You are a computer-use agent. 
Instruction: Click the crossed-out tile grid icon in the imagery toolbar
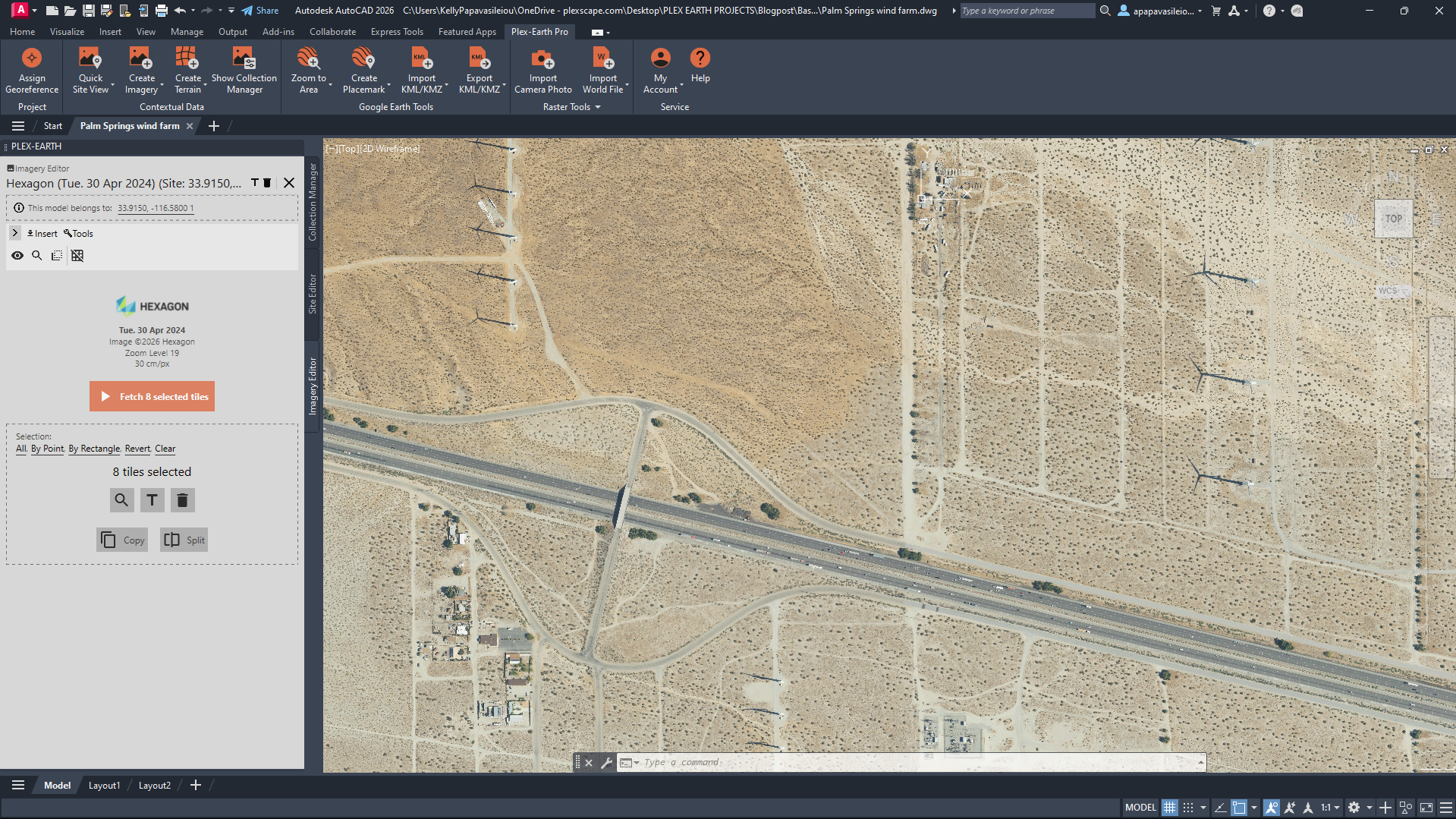pyautogui.click(x=77, y=256)
